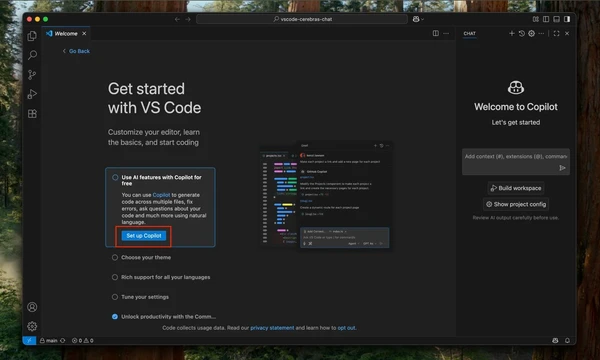Open the Extensions view
The image size is (600, 360).
point(32,114)
